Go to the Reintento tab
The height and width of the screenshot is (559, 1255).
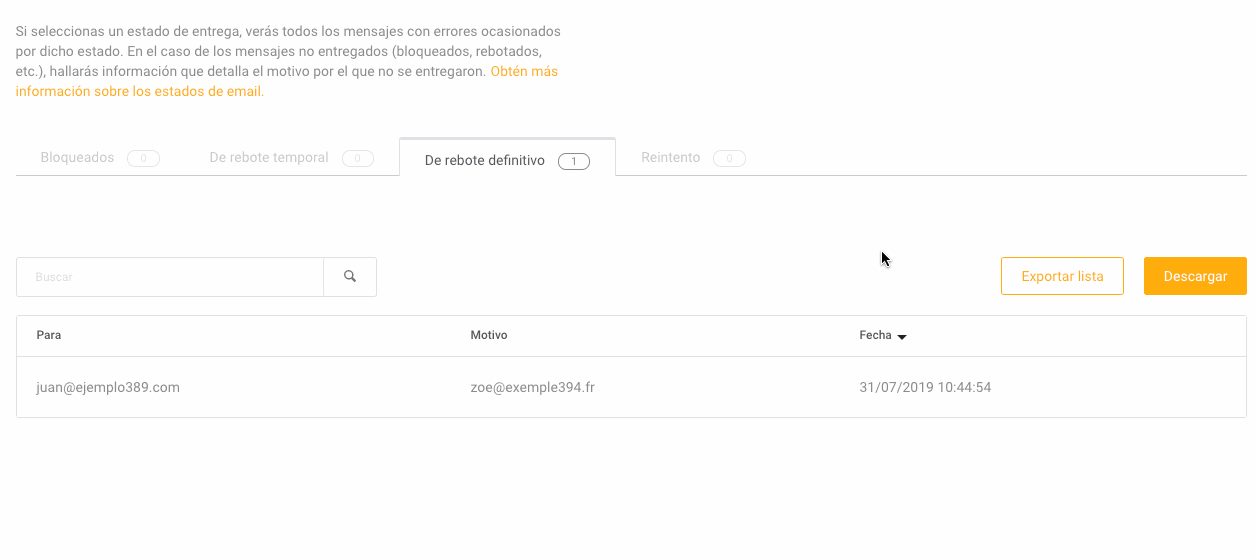[670, 158]
